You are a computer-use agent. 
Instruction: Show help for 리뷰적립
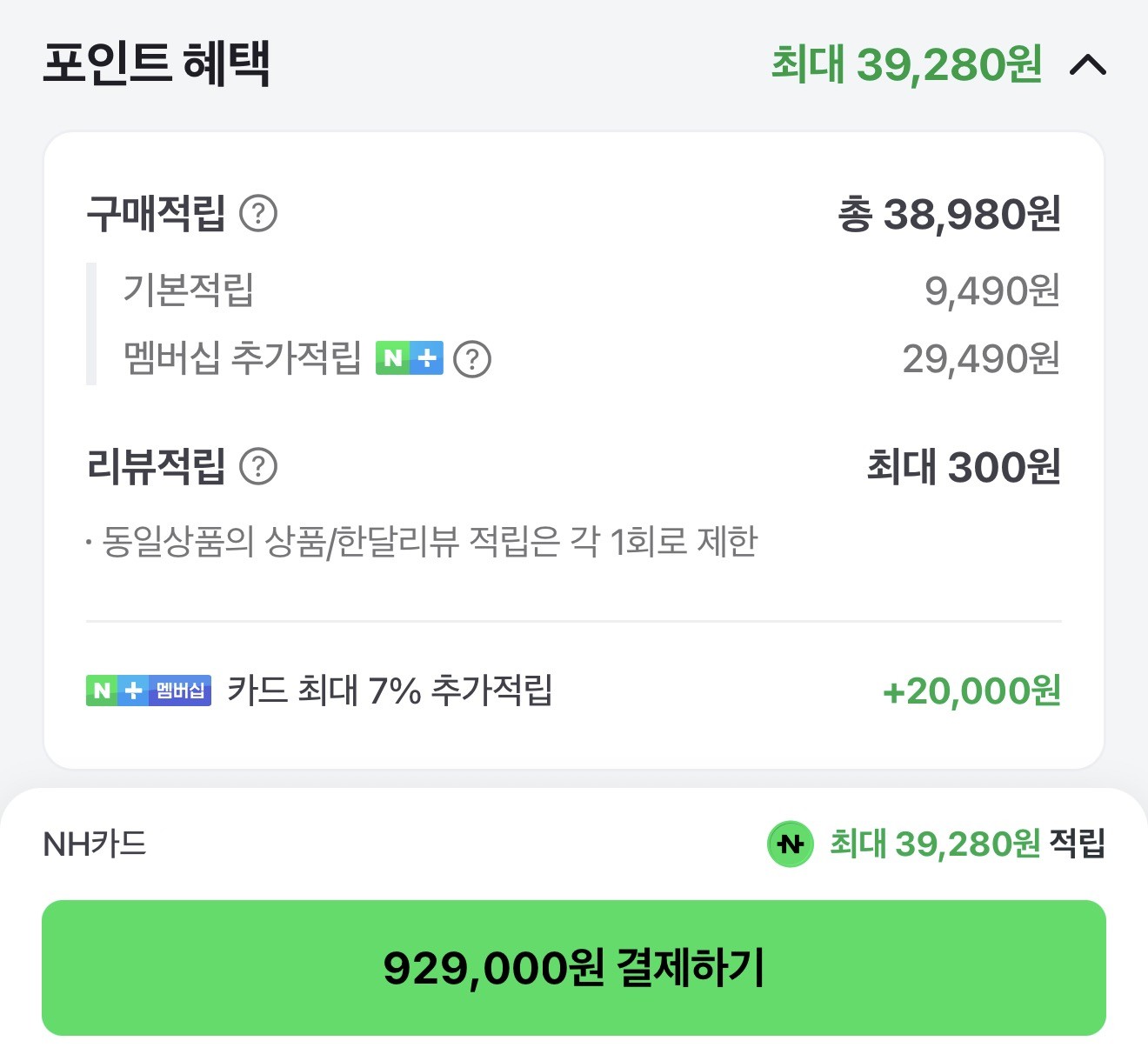click(258, 466)
